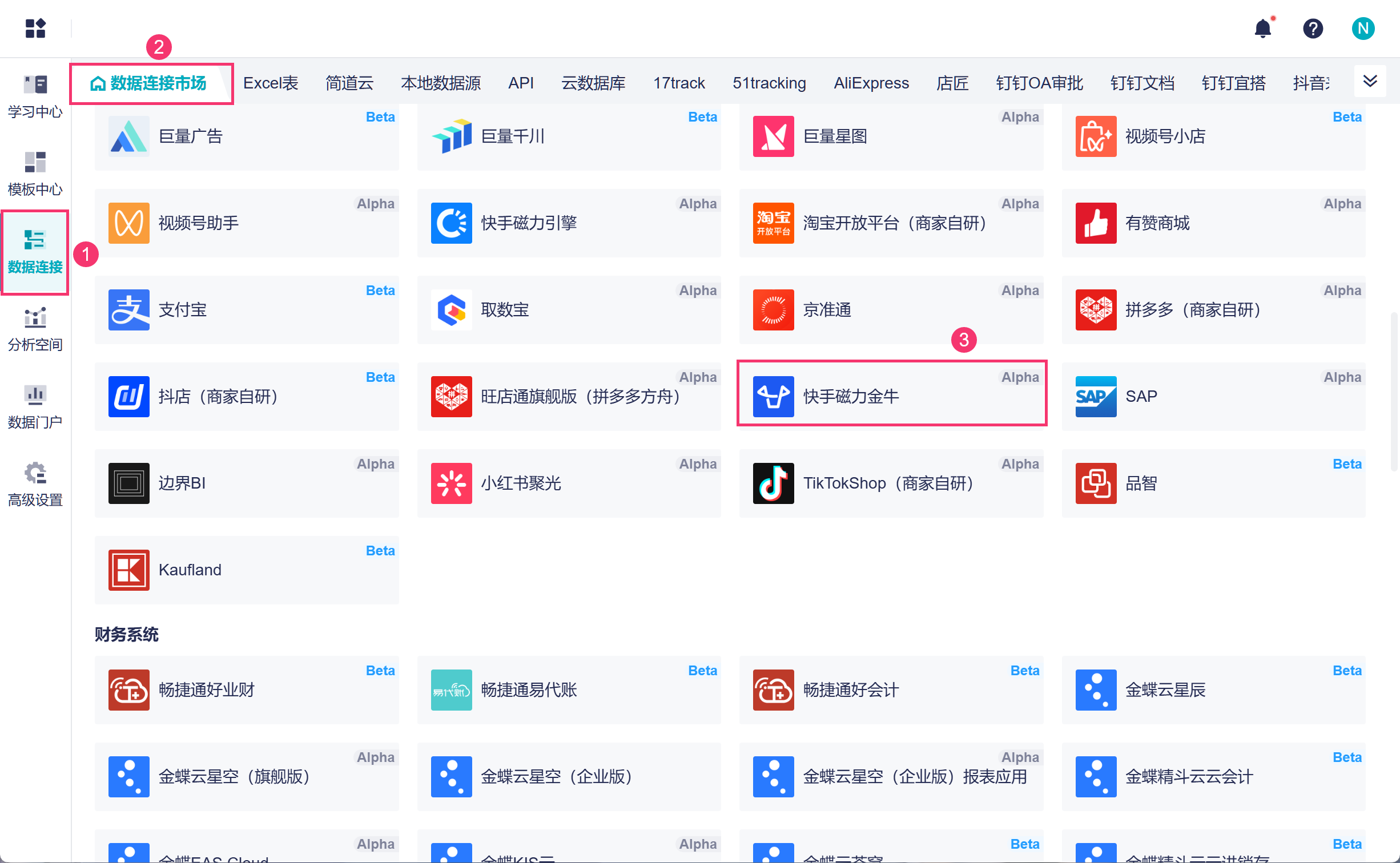Click the 巨量星图 connector icon
The width and height of the screenshot is (1400, 863).
[x=774, y=136]
